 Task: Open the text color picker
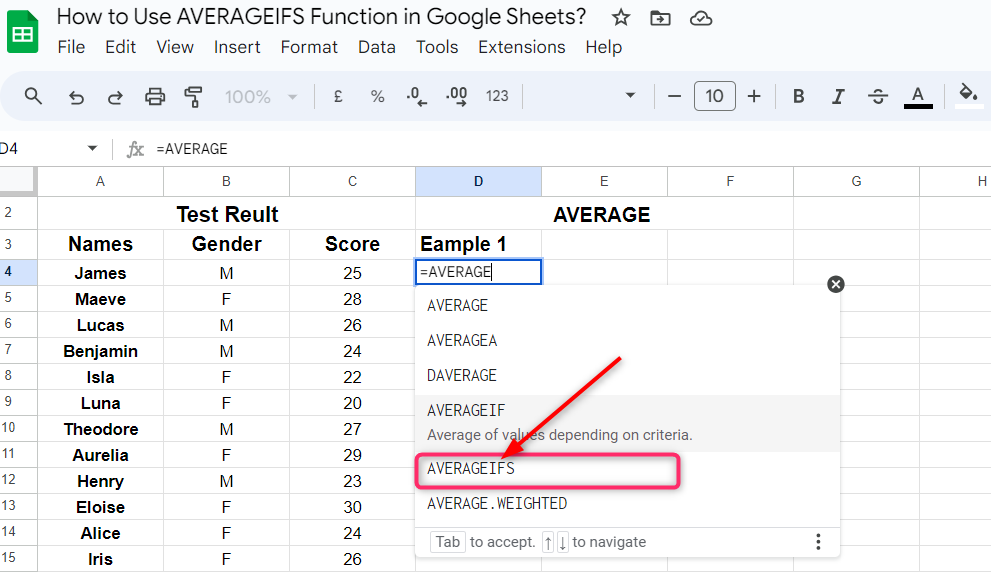918,97
